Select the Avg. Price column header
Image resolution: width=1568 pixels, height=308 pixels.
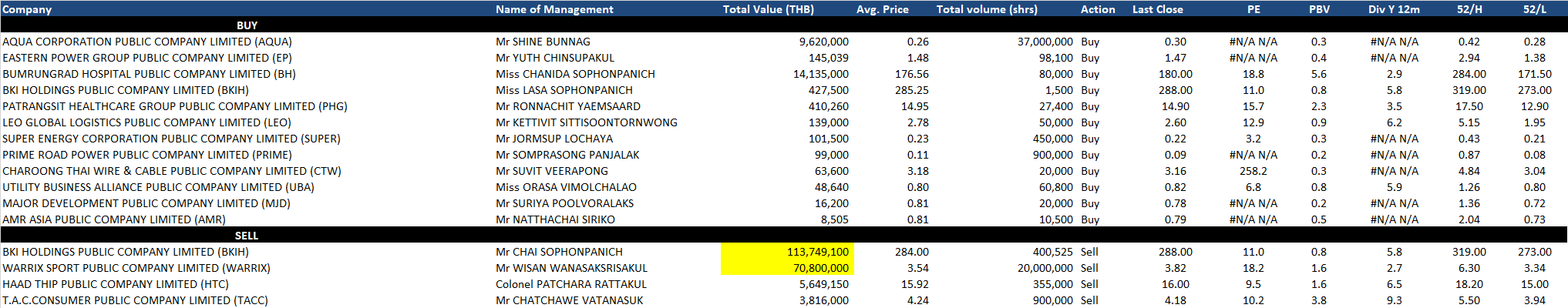pyautogui.click(x=882, y=9)
